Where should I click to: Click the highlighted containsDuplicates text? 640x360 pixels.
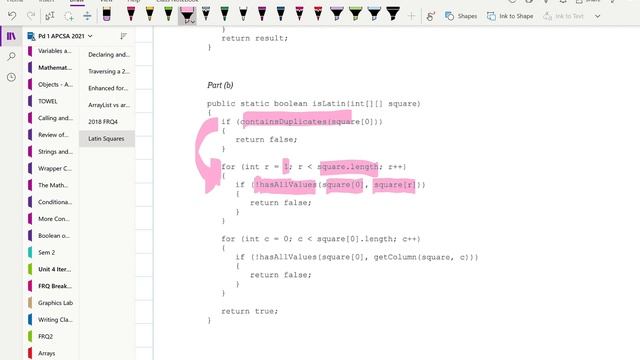tap(284, 122)
